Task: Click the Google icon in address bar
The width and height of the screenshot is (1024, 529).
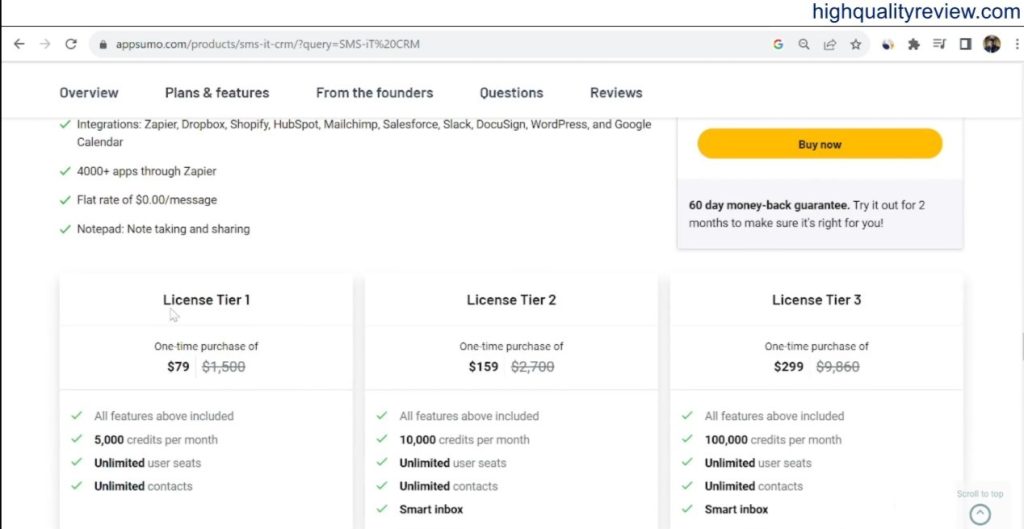Action: (778, 44)
